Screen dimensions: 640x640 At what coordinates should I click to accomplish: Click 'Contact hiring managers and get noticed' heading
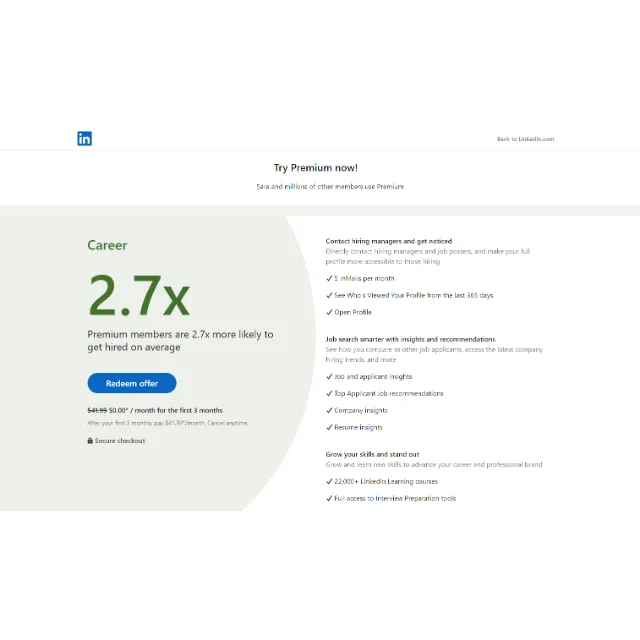pos(389,241)
